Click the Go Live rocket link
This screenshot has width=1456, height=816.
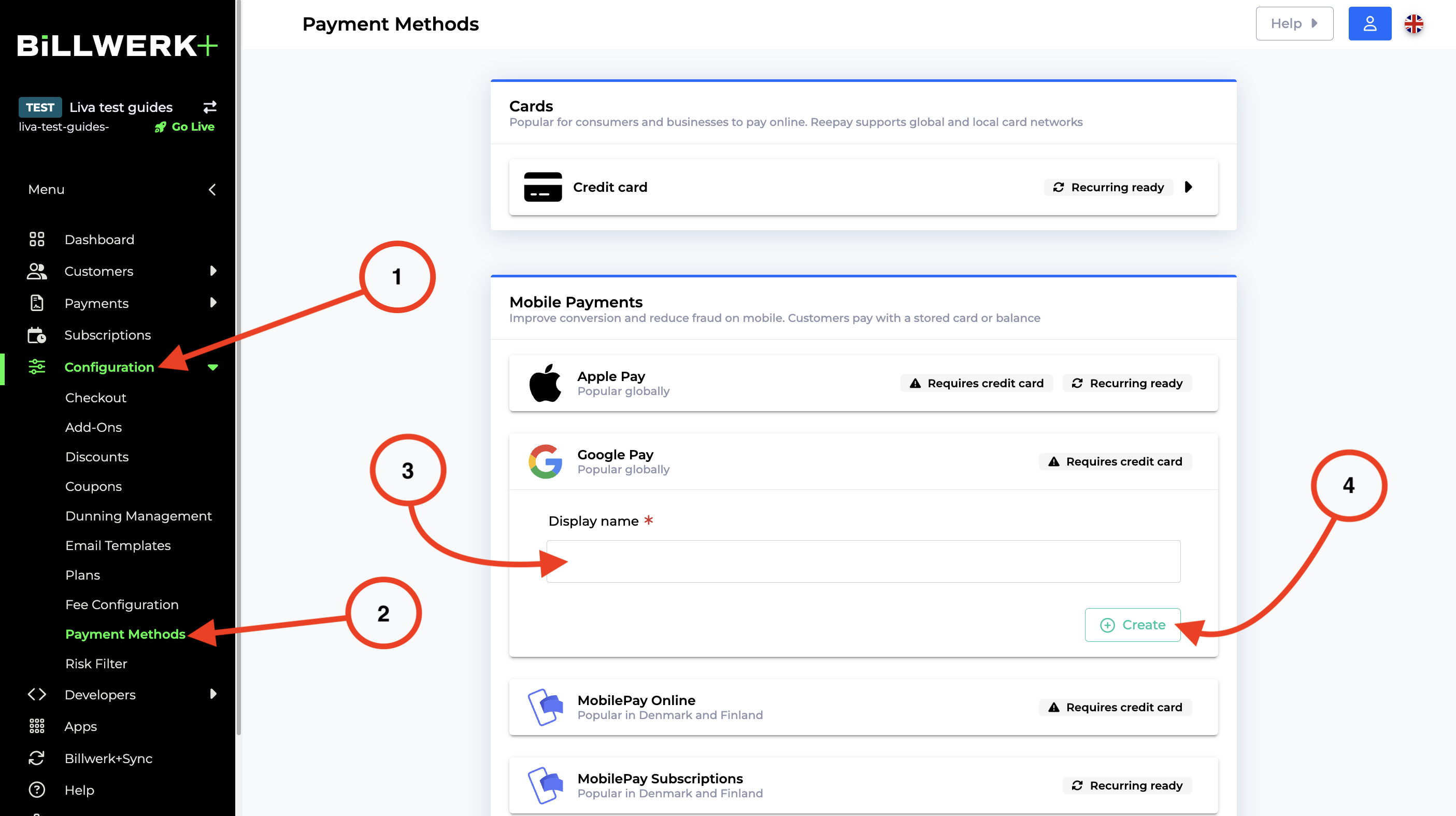(x=184, y=126)
